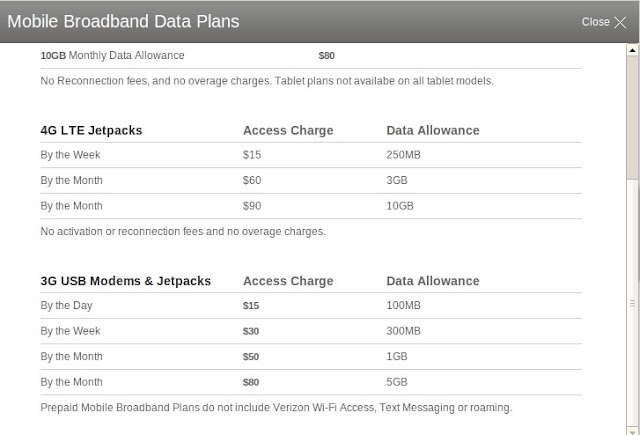Click the 3G Data Allowance column header
Image resolution: width=640 pixels, height=435 pixels.
433,281
